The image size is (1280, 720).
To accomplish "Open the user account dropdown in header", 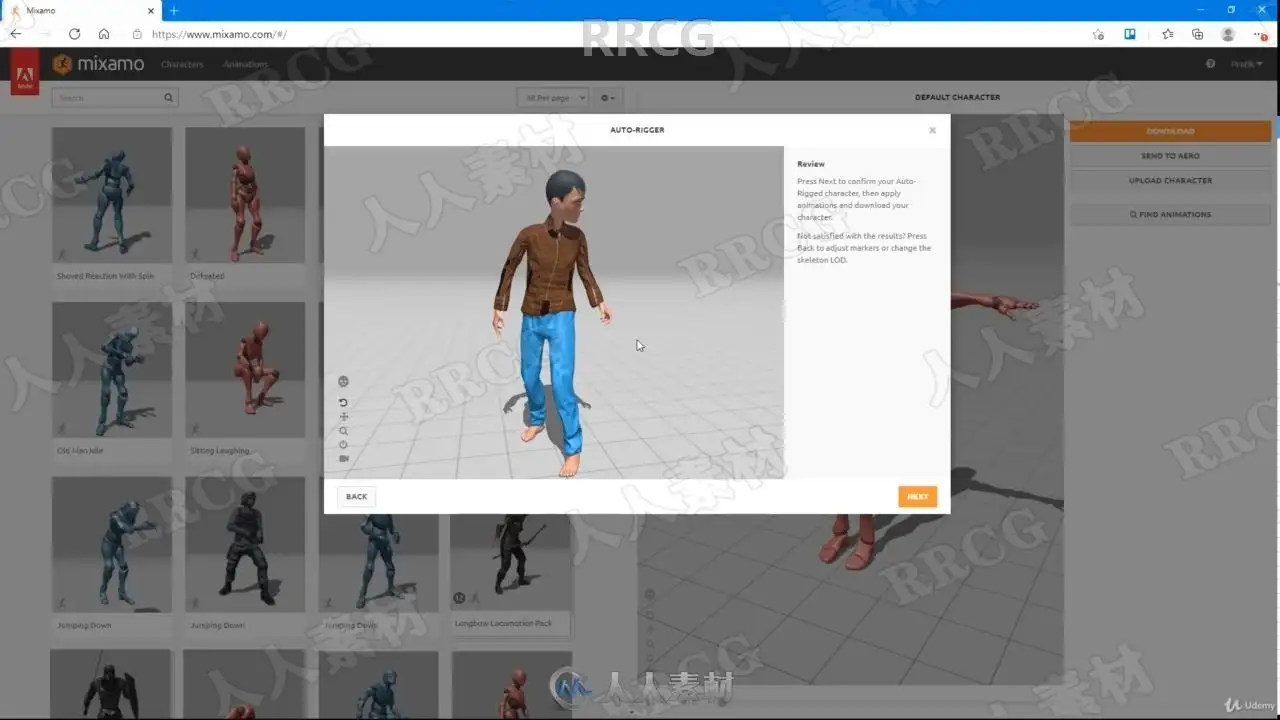I will point(1246,64).
